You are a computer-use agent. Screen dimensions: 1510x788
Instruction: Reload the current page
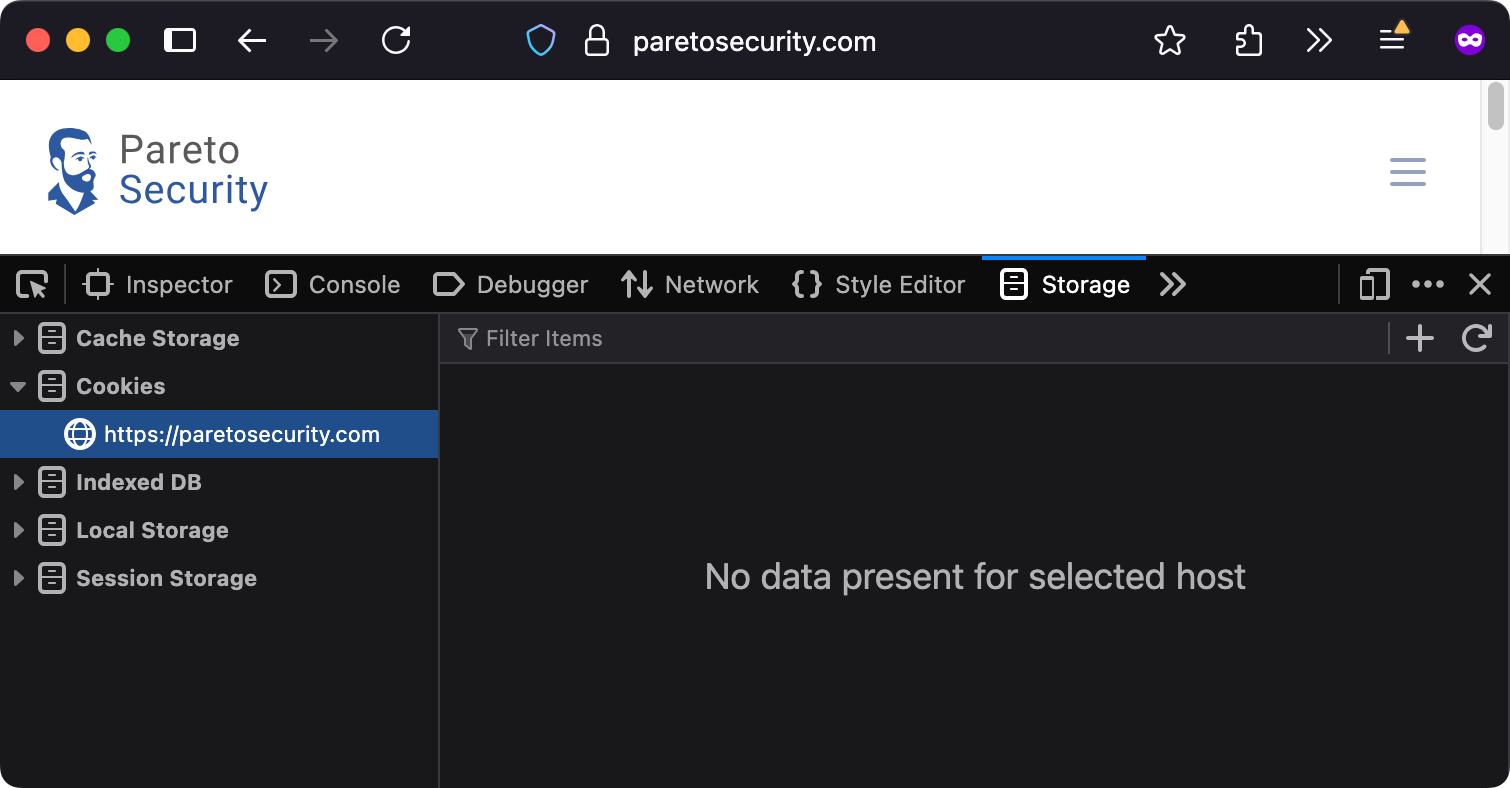pyautogui.click(x=397, y=41)
